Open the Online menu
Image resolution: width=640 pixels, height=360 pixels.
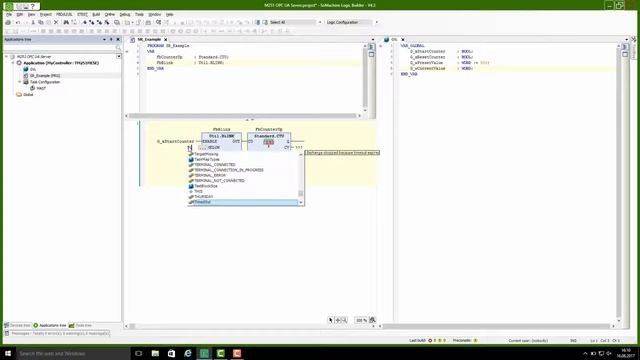[110, 14]
